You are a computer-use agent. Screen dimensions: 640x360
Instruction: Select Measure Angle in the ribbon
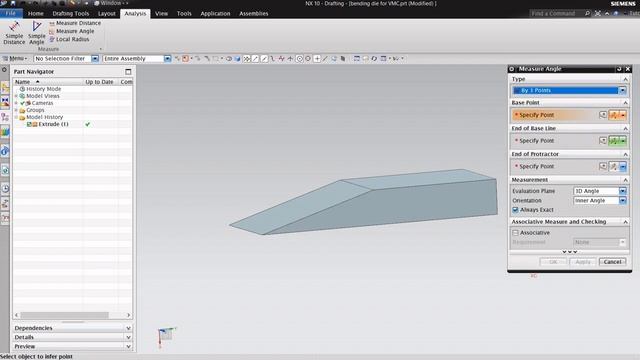(71, 31)
